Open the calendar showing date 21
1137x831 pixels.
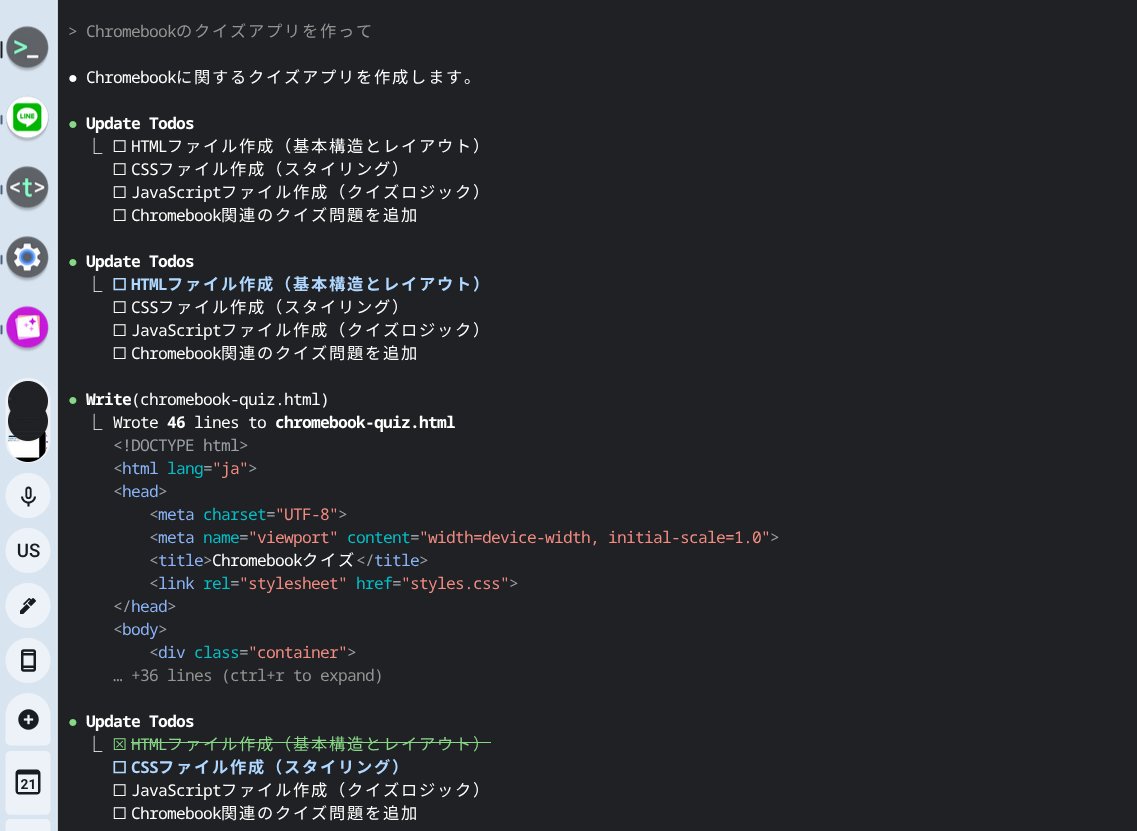28,782
